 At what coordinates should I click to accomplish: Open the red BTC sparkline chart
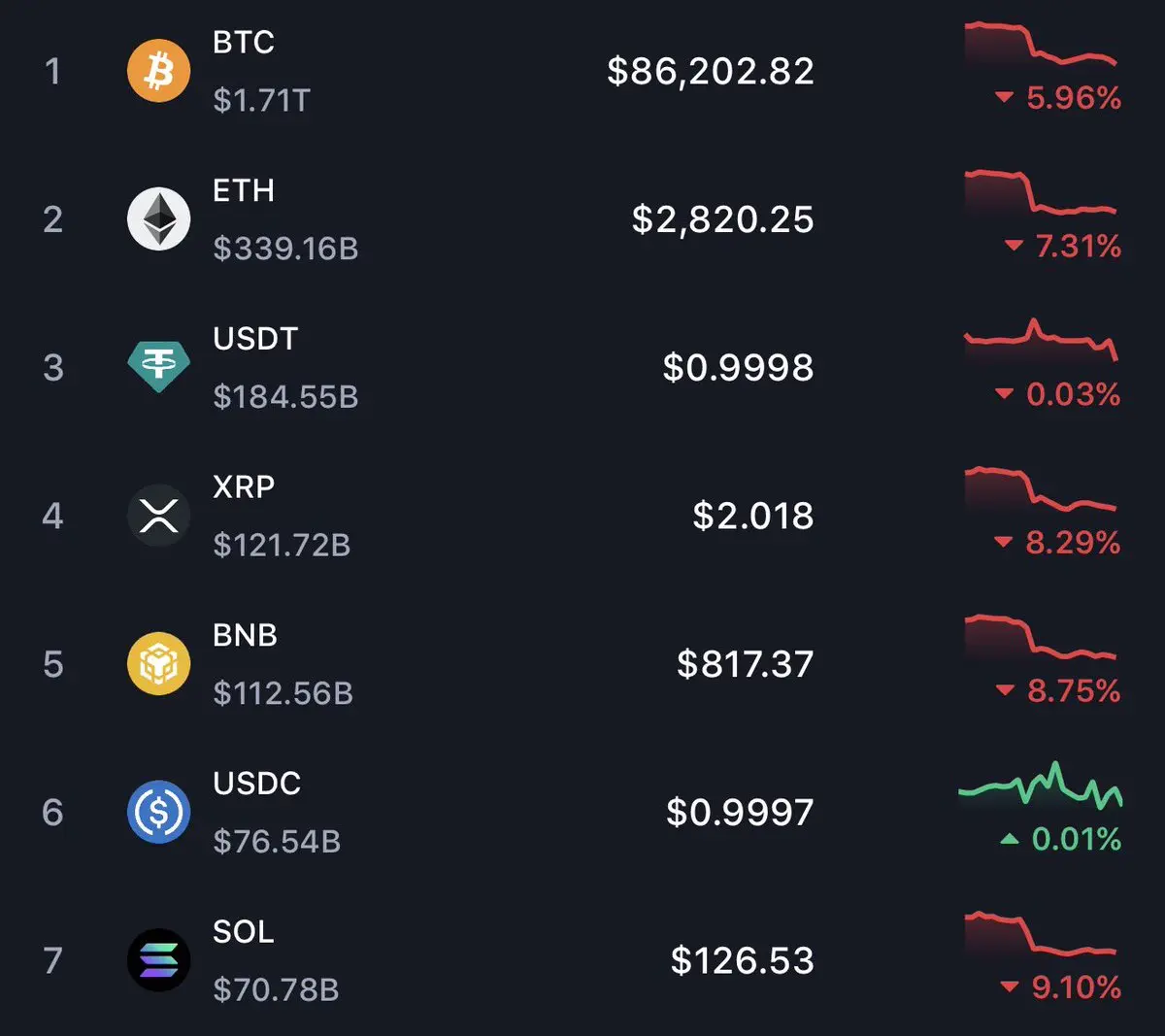(x=1040, y=45)
